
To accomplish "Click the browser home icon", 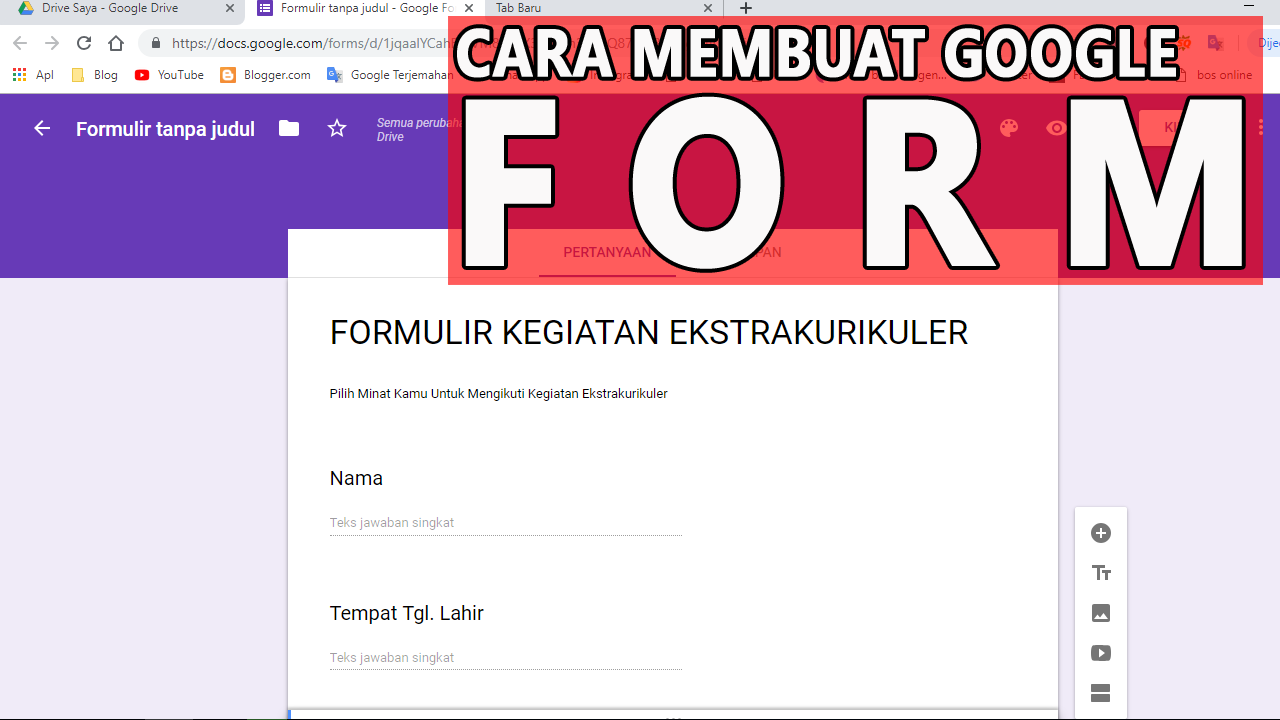I will click(x=115, y=43).
